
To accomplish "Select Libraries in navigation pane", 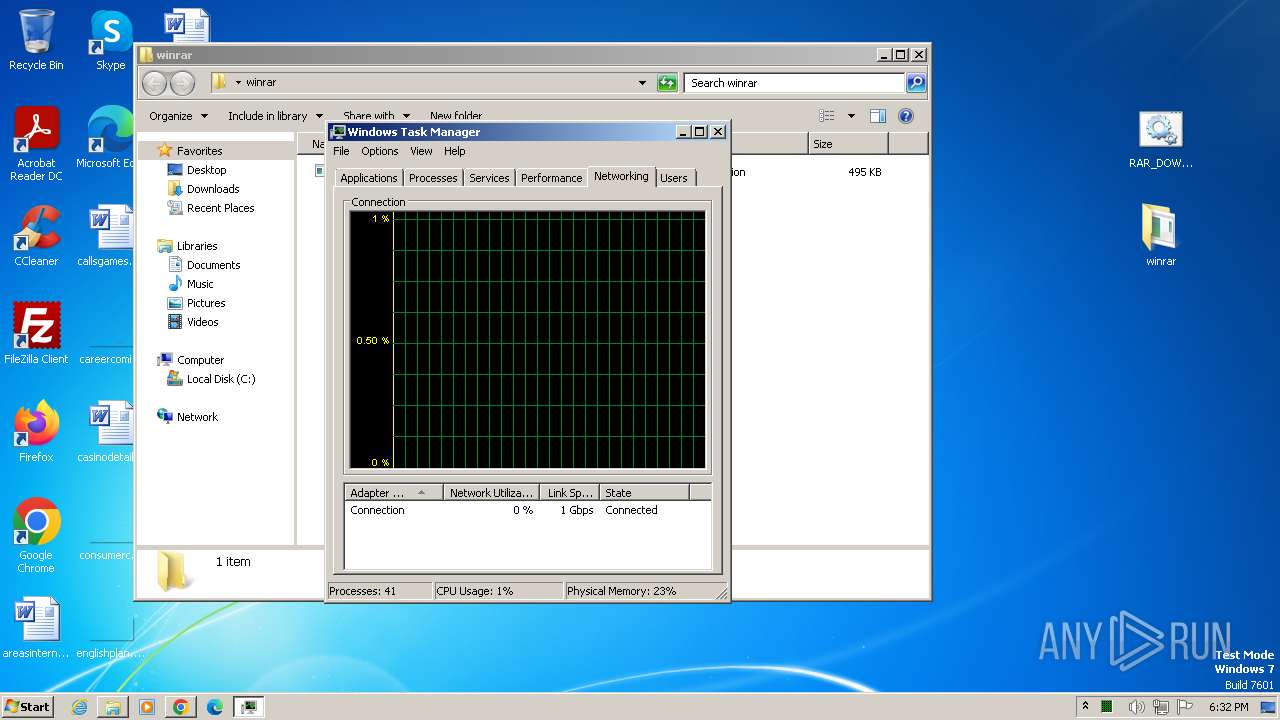I will pyautogui.click(x=197, y=246).
